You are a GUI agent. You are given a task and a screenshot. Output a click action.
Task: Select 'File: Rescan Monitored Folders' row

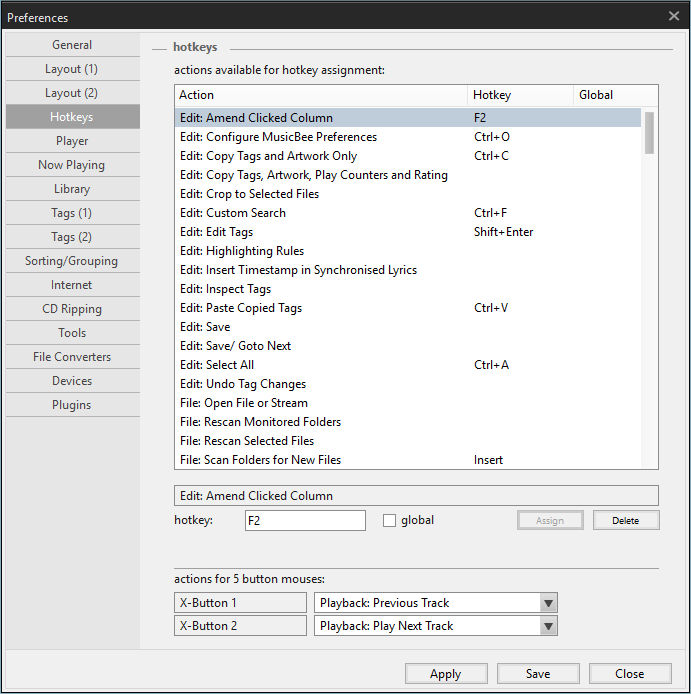tap(408, 422)
